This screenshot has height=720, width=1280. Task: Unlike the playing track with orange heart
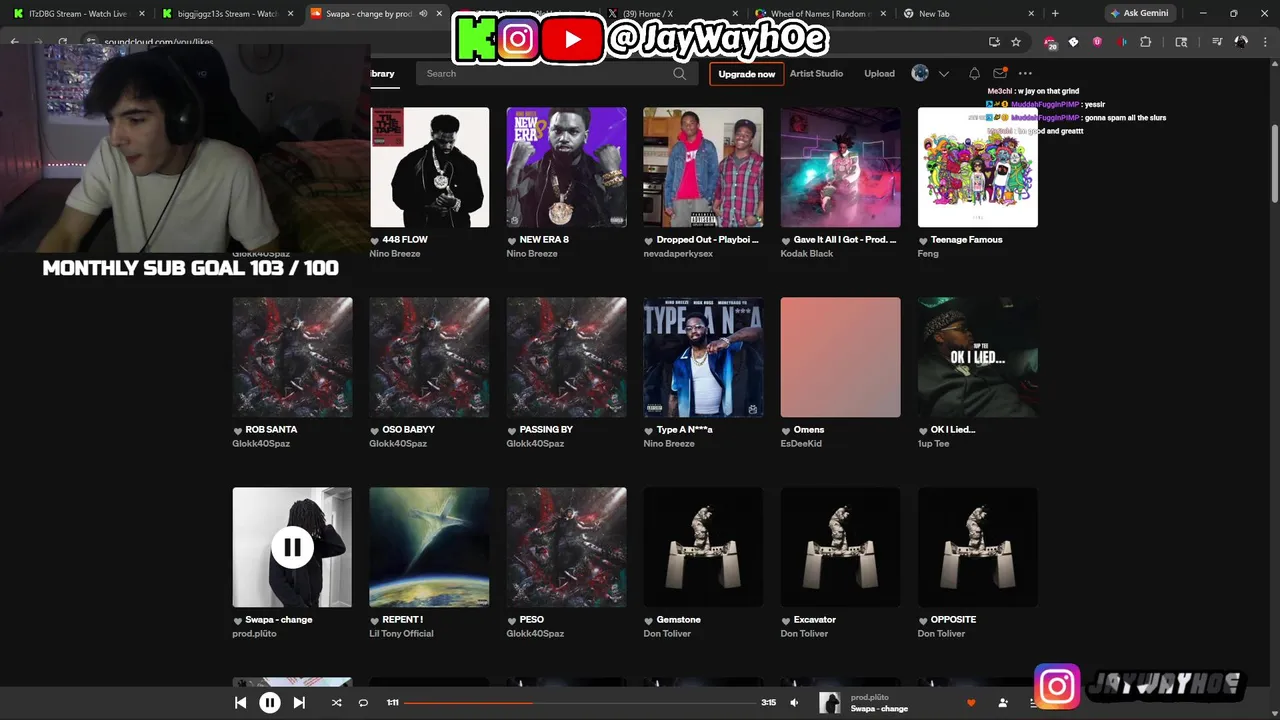[970, 703]
